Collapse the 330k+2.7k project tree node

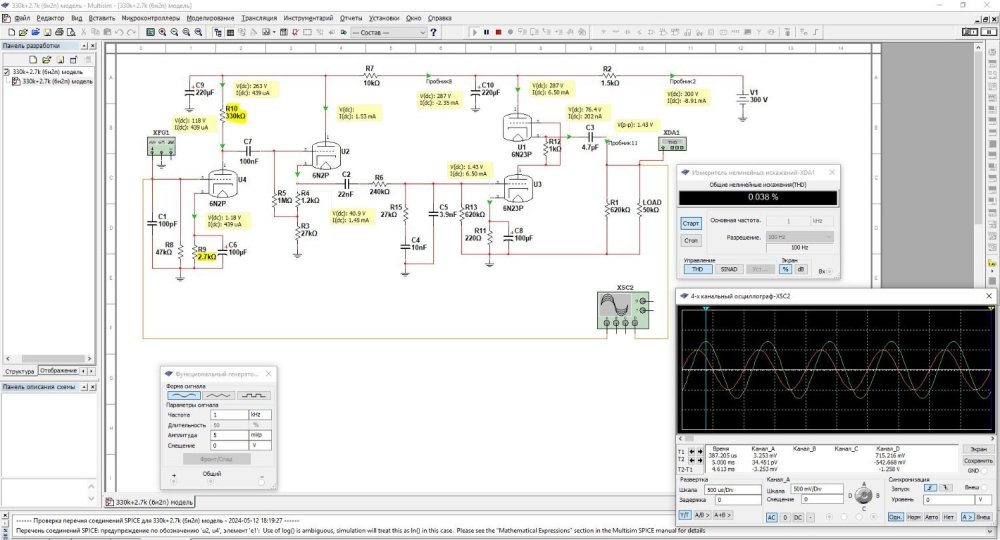6,72
